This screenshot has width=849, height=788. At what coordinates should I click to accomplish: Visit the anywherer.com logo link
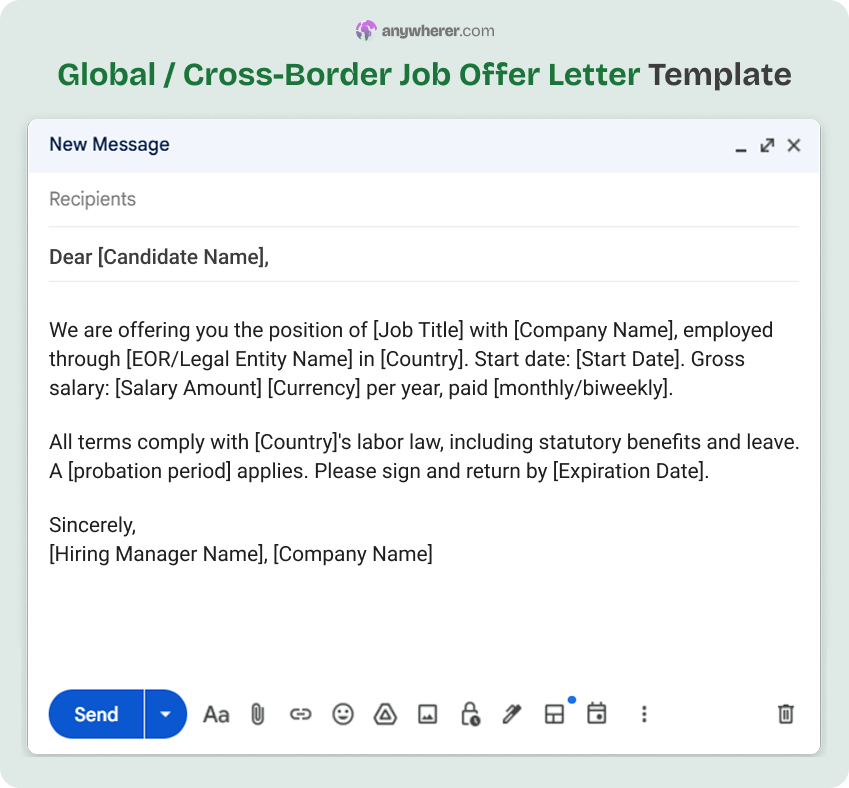pos(424,30)
